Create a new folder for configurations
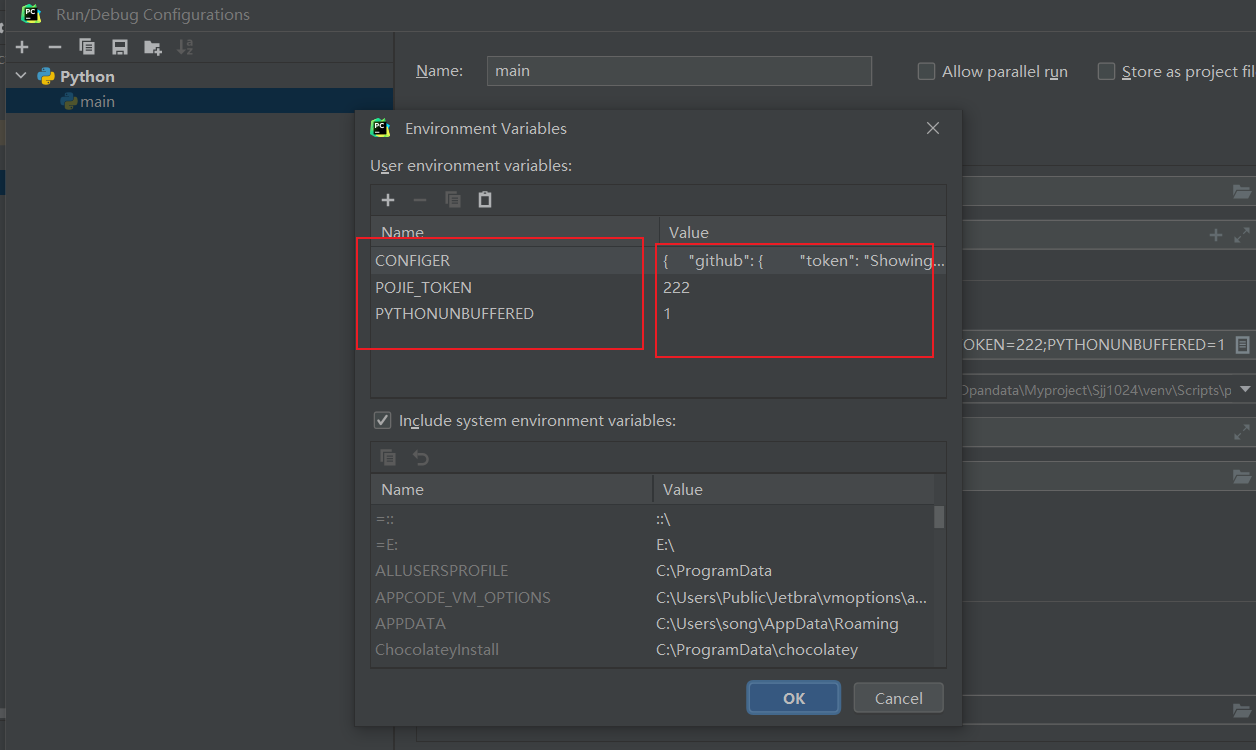Screen dimensions: 1256x750 [152, 46]
